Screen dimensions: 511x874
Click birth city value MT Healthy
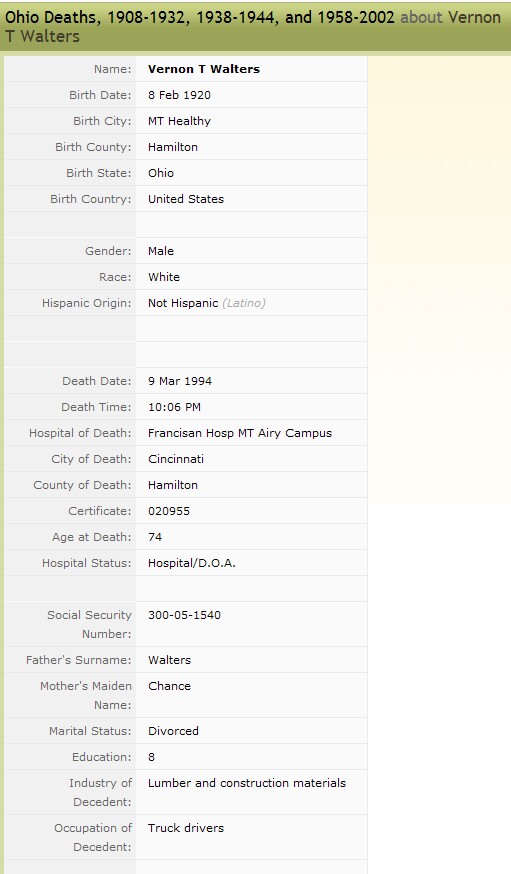coord(179,121)
